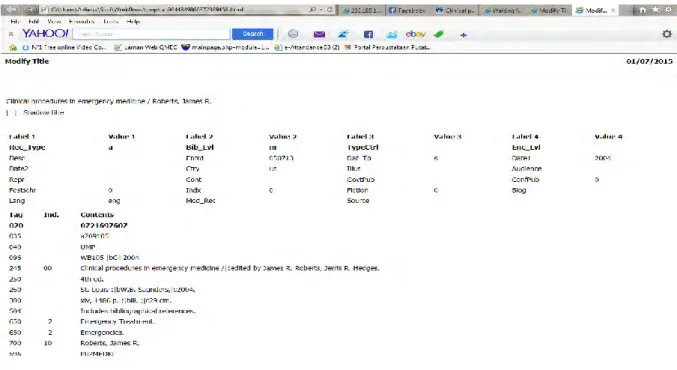The width and height of the screenshot is (677, 370).
Task: Refresh the page with the reload icon
Action: tap(329, 9)
